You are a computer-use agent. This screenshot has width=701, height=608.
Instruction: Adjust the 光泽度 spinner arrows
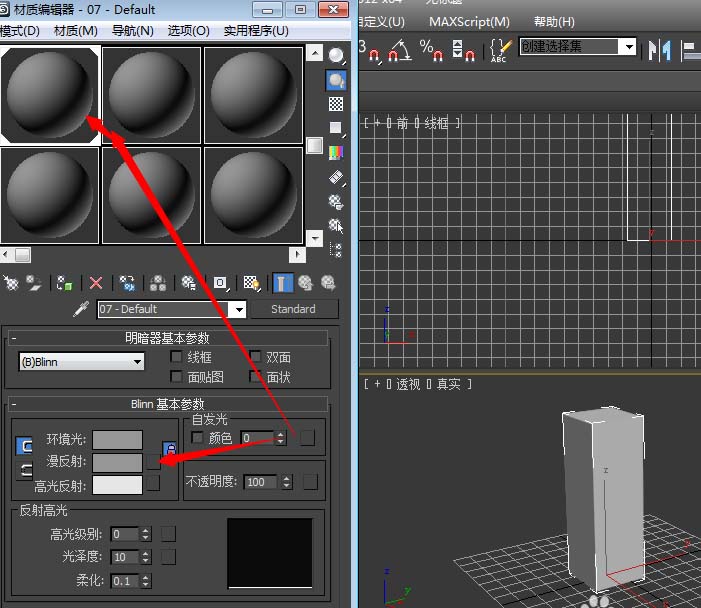145,557
